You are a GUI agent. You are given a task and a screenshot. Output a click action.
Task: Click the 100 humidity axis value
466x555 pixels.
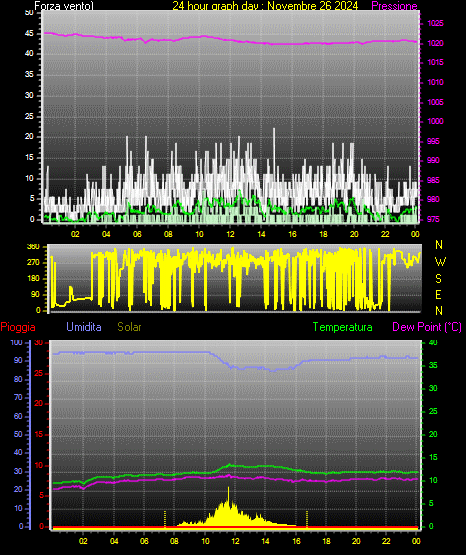17,343
